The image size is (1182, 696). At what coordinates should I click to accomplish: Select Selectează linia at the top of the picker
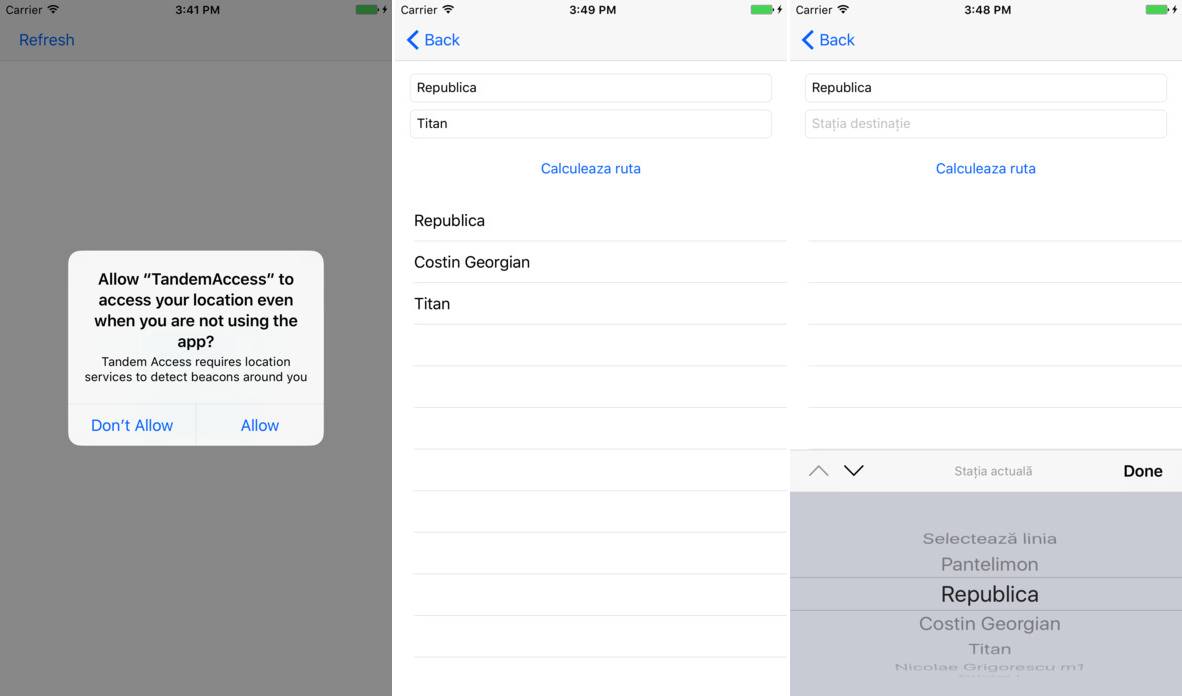pyautogui.click(x=989, y=539)
